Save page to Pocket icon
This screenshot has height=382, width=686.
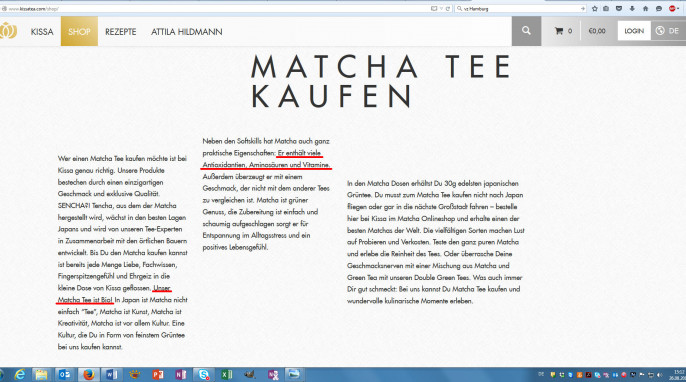point(619,8)
